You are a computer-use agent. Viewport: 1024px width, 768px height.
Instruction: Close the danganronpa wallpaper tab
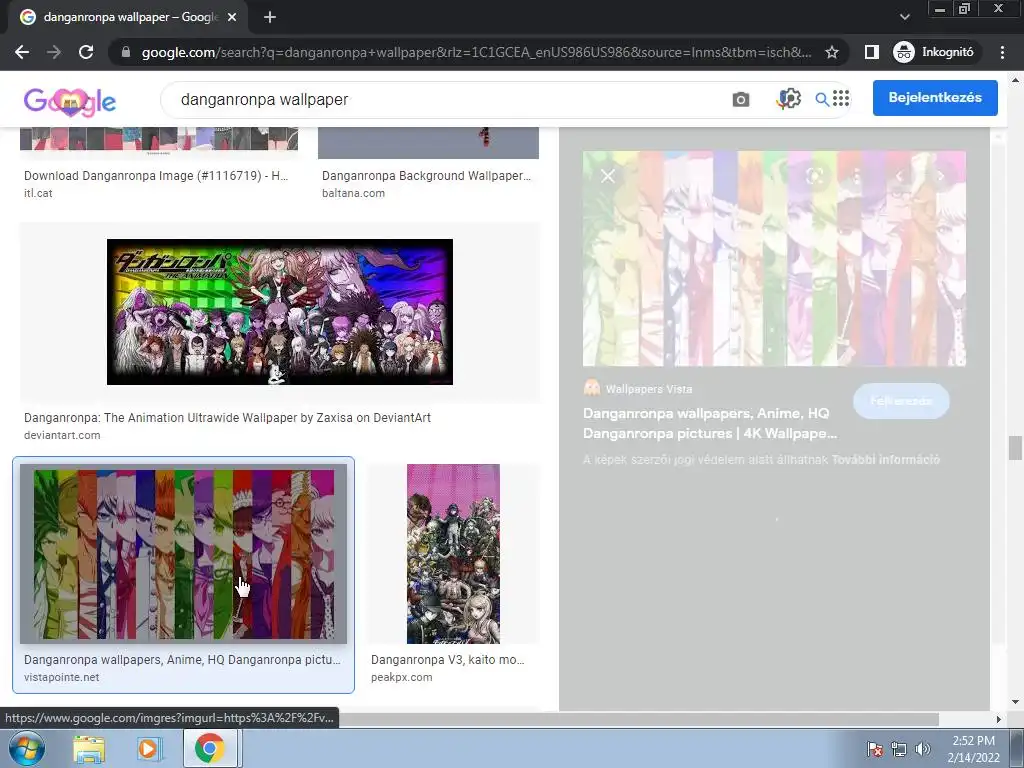232,18
